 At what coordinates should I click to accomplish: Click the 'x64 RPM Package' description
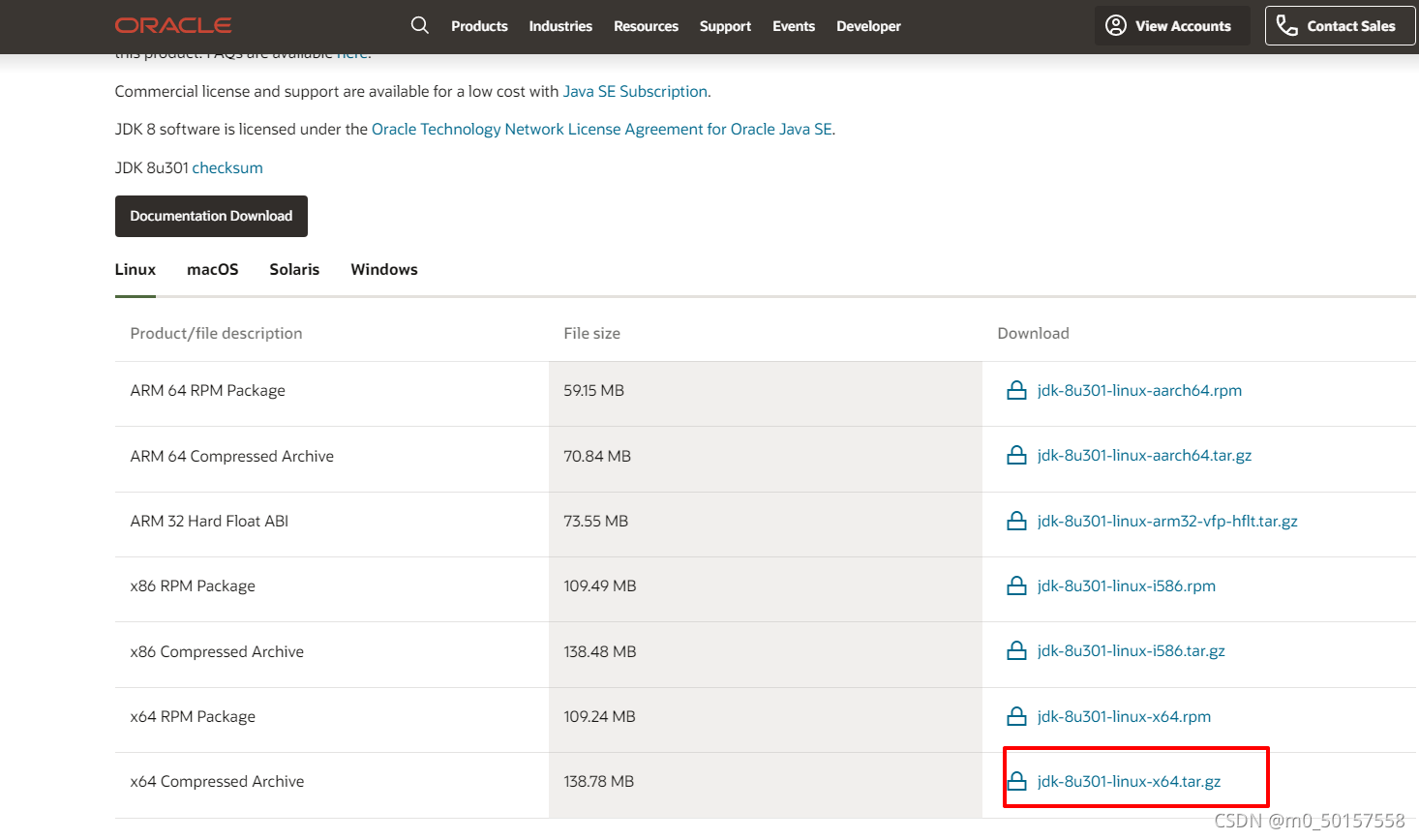pyautogui.click(x=193, y=716)
